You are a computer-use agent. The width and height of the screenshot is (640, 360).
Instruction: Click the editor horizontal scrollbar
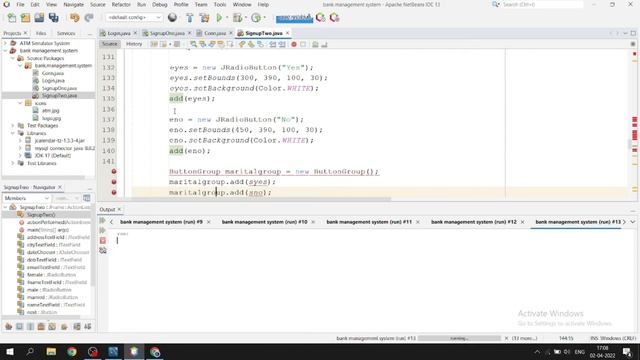point(261,199)
